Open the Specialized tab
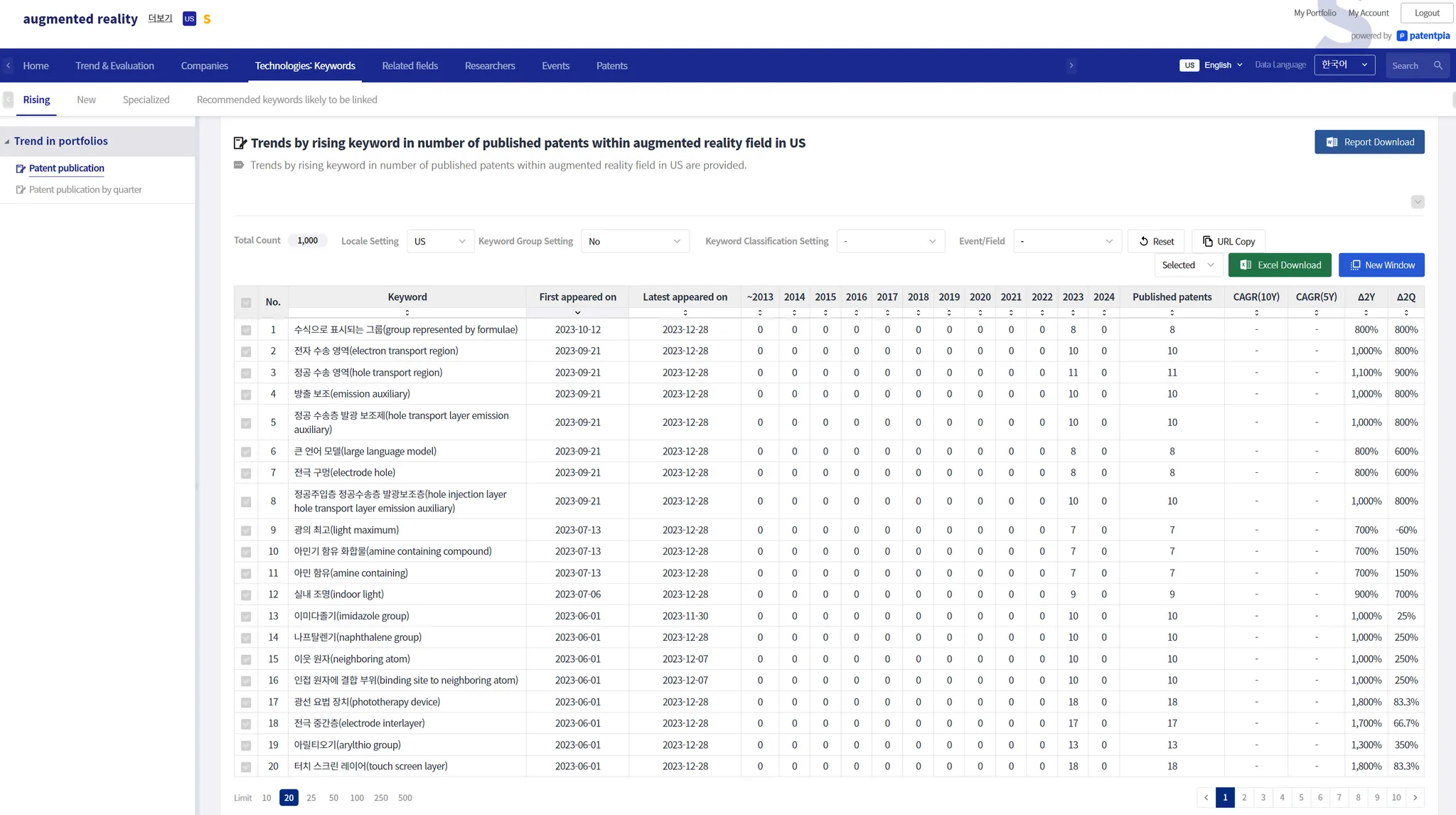 146,100
